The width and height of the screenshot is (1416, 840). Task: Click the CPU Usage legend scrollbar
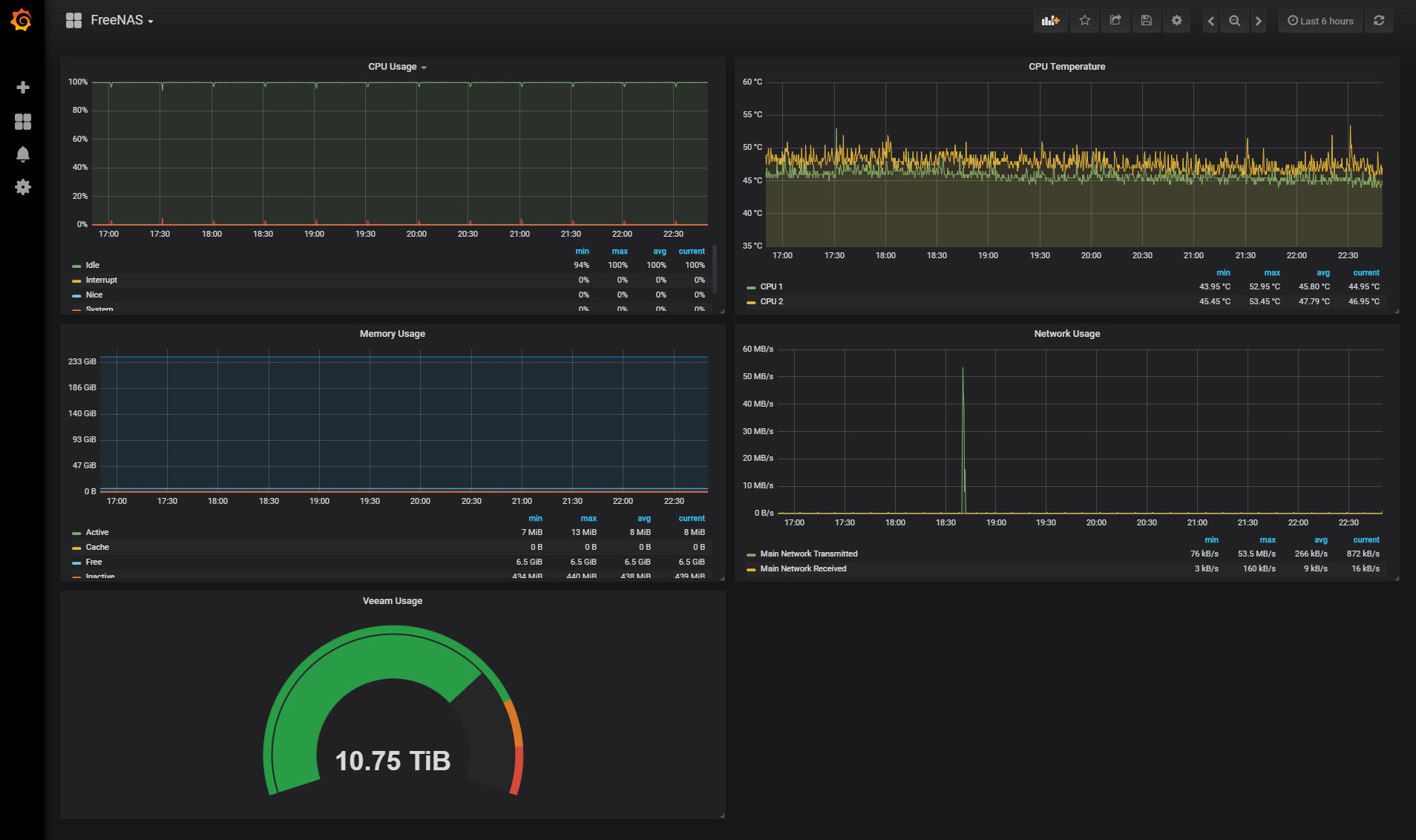715,269
